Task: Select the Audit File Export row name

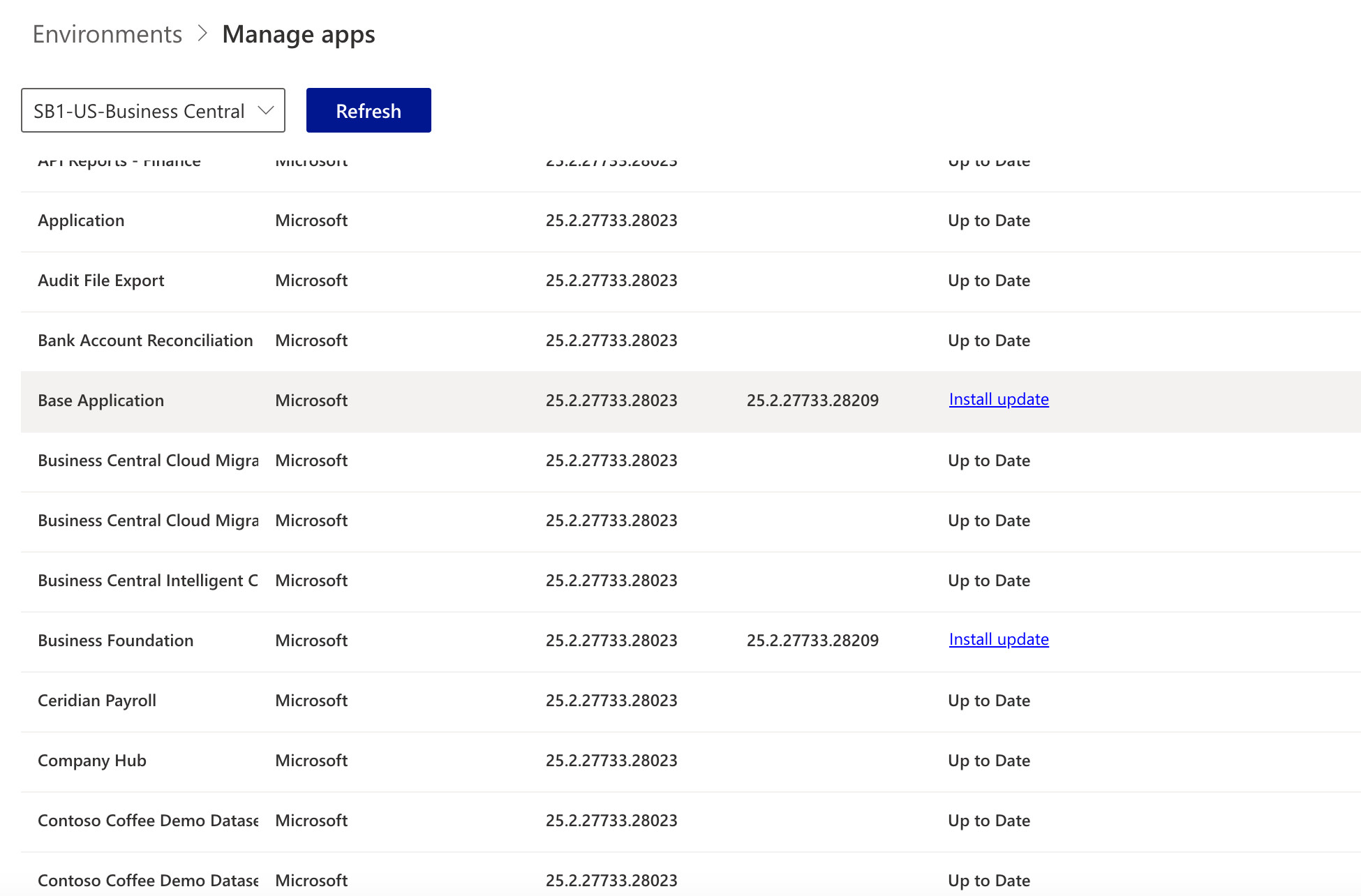Action: point(101,281)
